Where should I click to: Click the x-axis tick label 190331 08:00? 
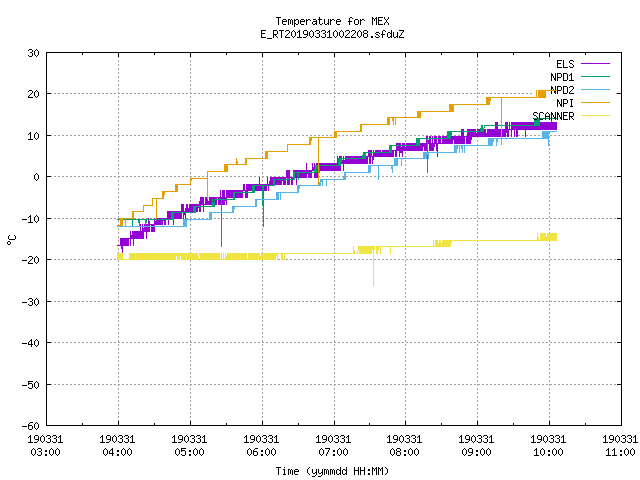404,446
